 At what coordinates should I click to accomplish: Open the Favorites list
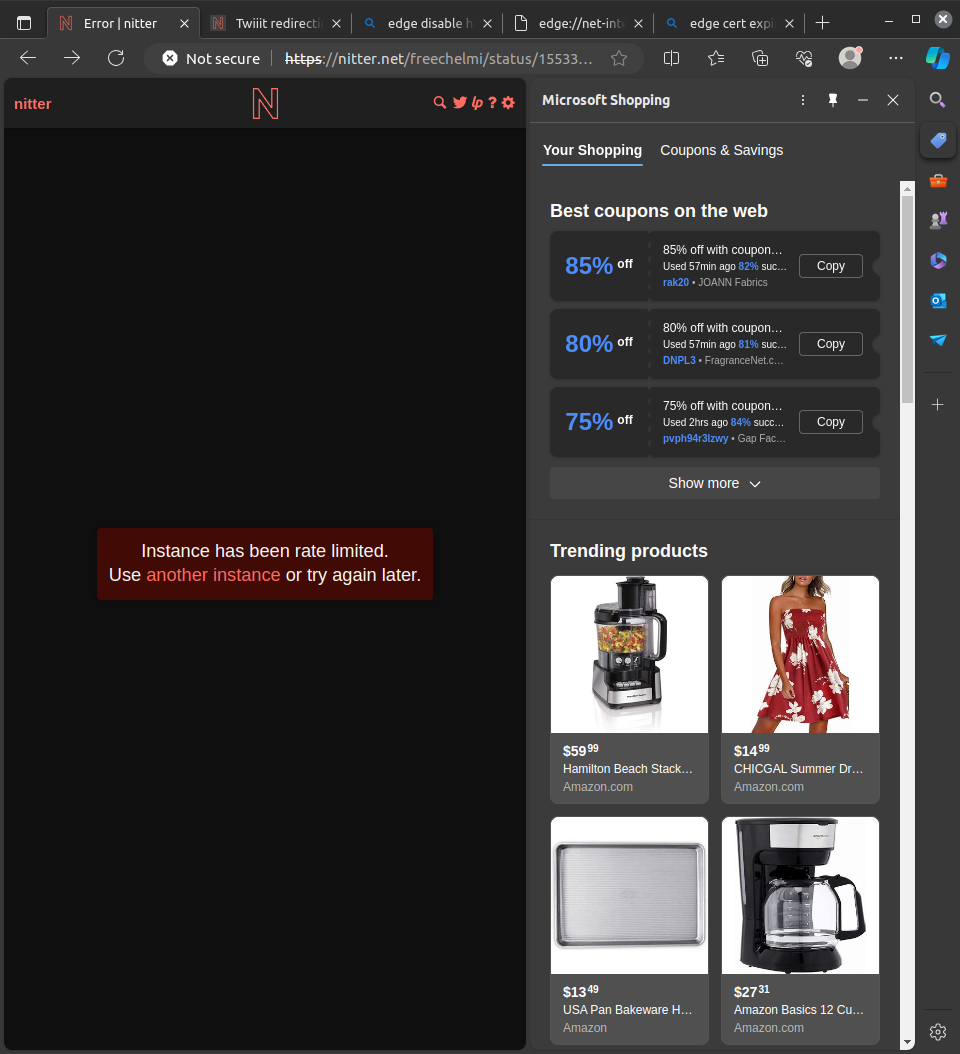[715, 58]
